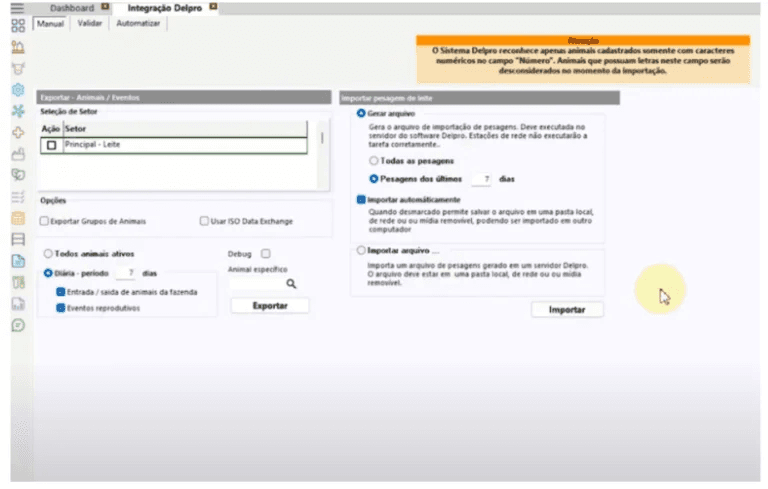Image resolution: width=768 pixels, height=489 pixels.
Task: Enable Usar ISO Data Exchange checkbox
Action: 204,221
